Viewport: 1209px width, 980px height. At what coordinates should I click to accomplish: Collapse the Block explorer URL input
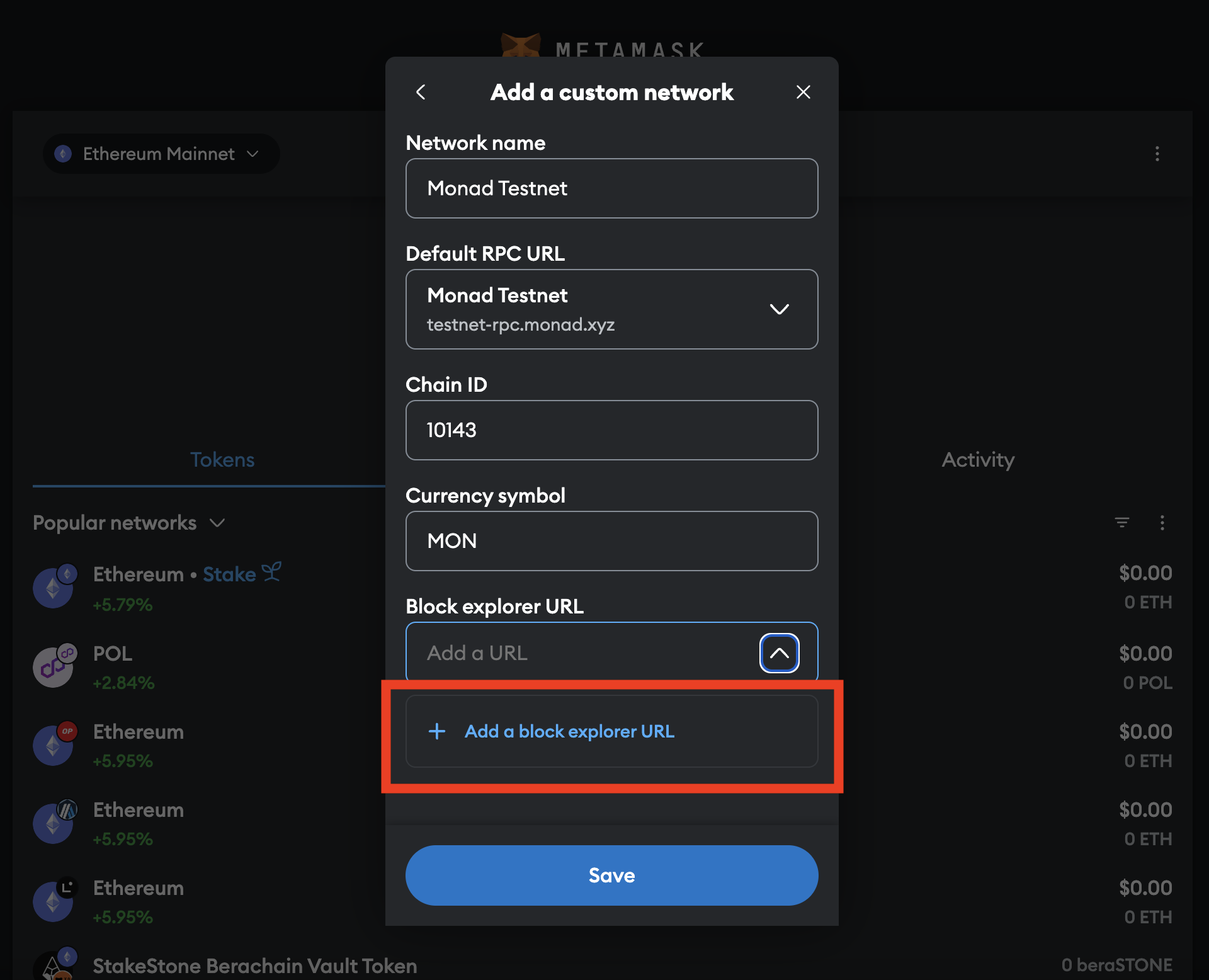click(779, 653)
